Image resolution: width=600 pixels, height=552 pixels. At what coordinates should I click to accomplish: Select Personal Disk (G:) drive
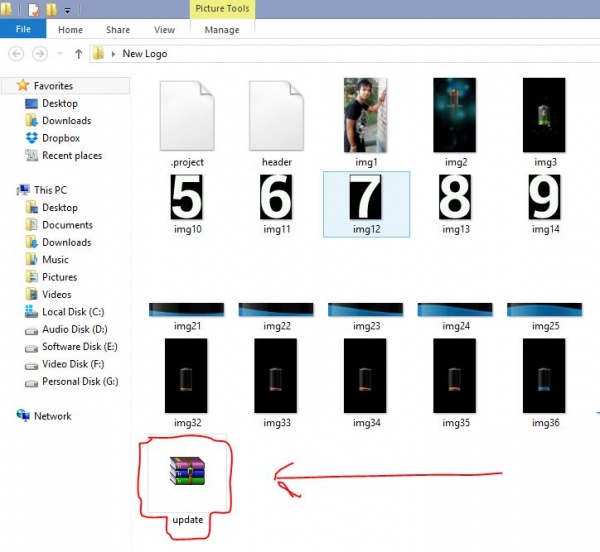point(80,381)
